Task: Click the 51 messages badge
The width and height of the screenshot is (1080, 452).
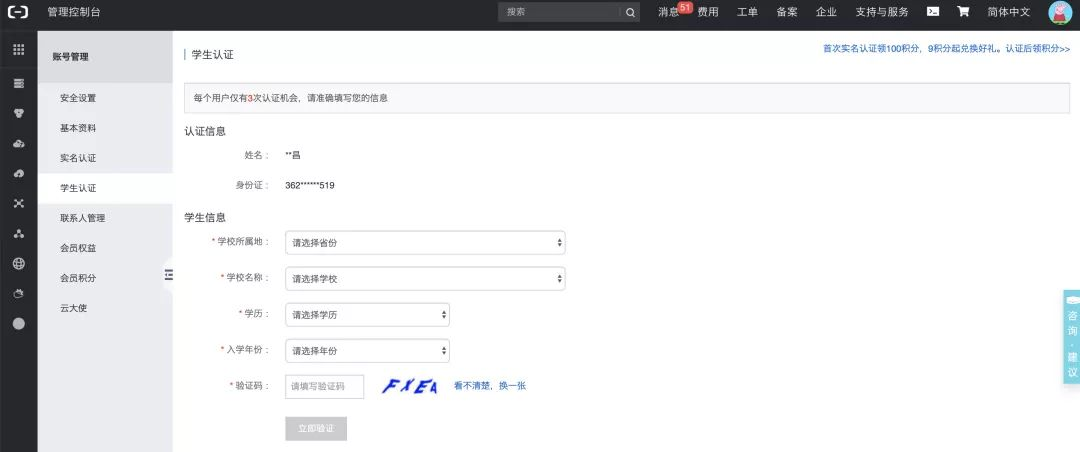Action: (685, 7)
